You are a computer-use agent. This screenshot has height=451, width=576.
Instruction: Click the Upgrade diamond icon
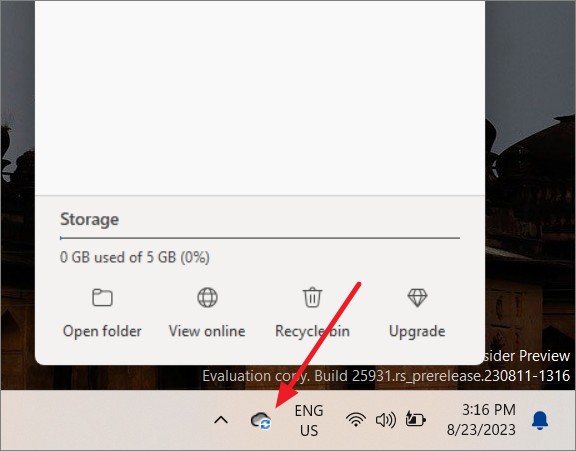[x=417, y=297]
